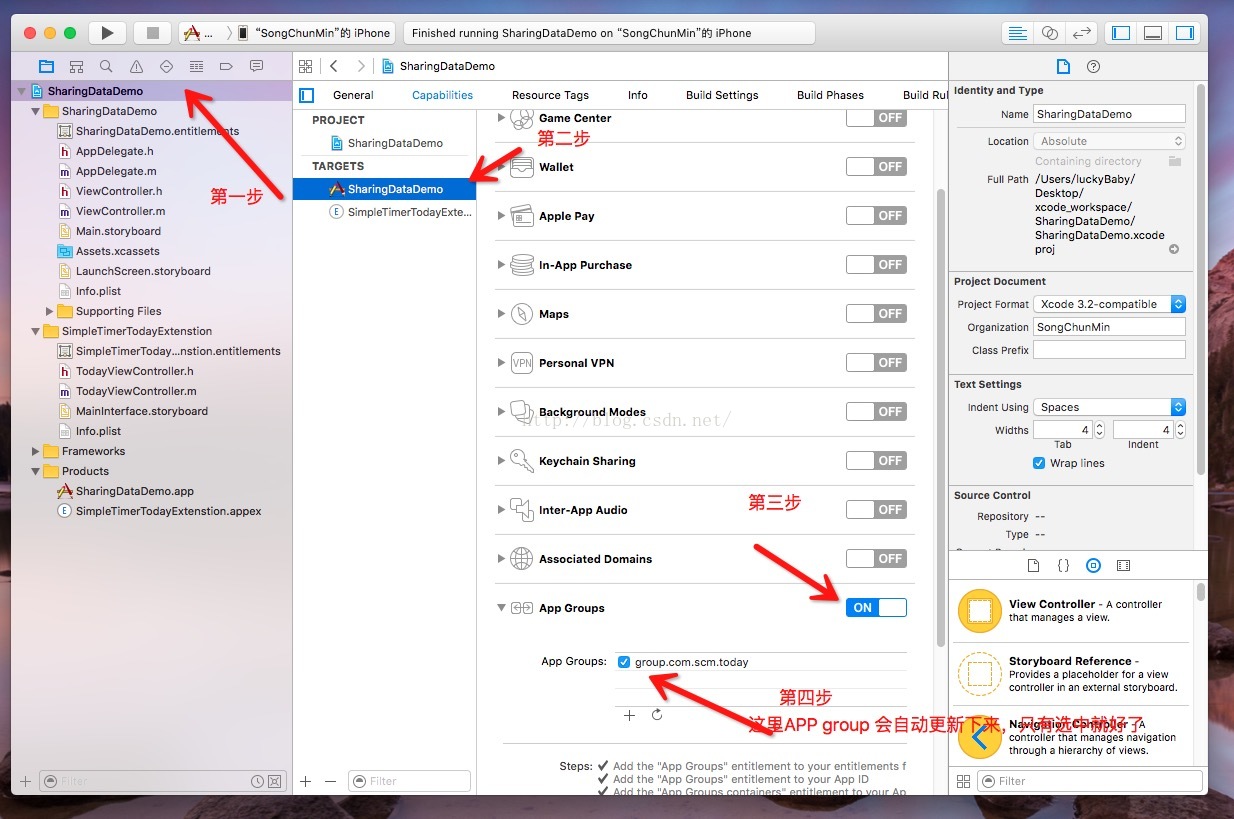Show the Code Snippet library

pyautogui.click(x=1063, y=565)
